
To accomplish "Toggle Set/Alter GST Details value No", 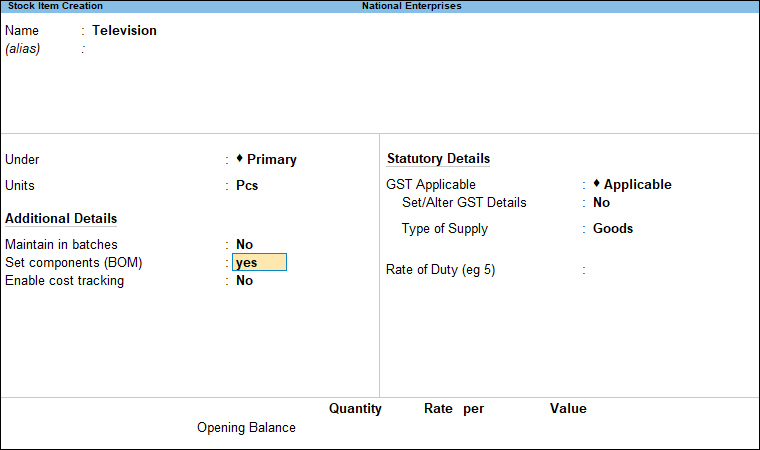I will (x=601, y=203).
